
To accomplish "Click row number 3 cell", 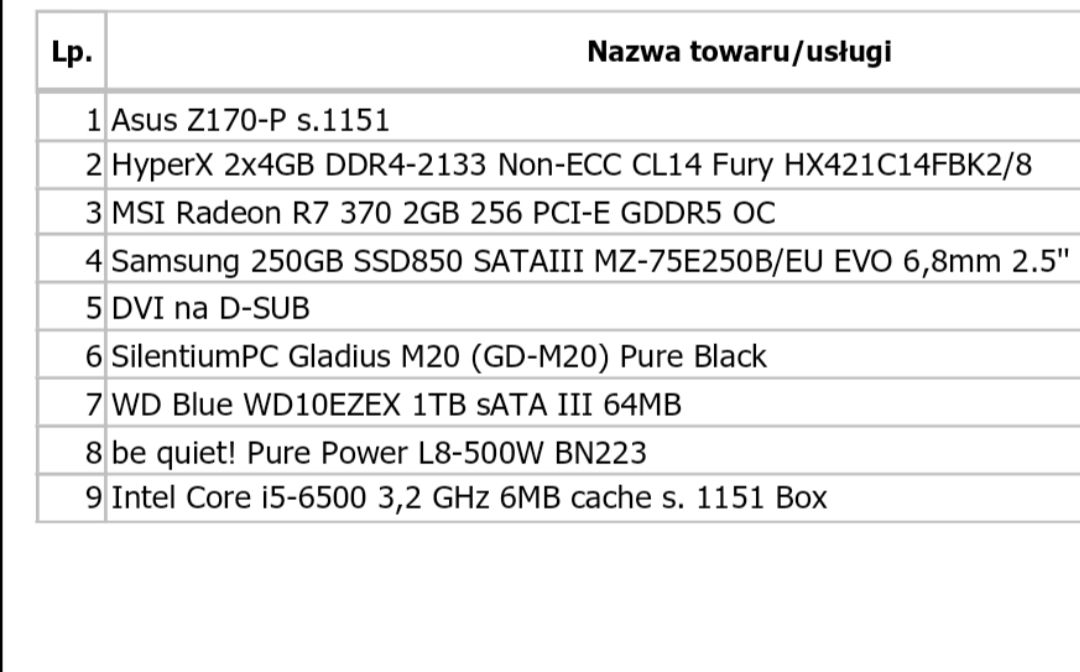I will (x=93, y=213).
